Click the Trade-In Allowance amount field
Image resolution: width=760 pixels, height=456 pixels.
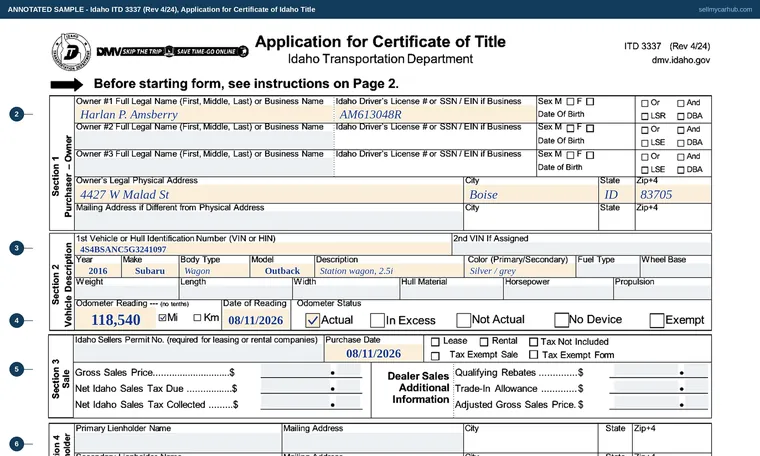pos(658,388)
